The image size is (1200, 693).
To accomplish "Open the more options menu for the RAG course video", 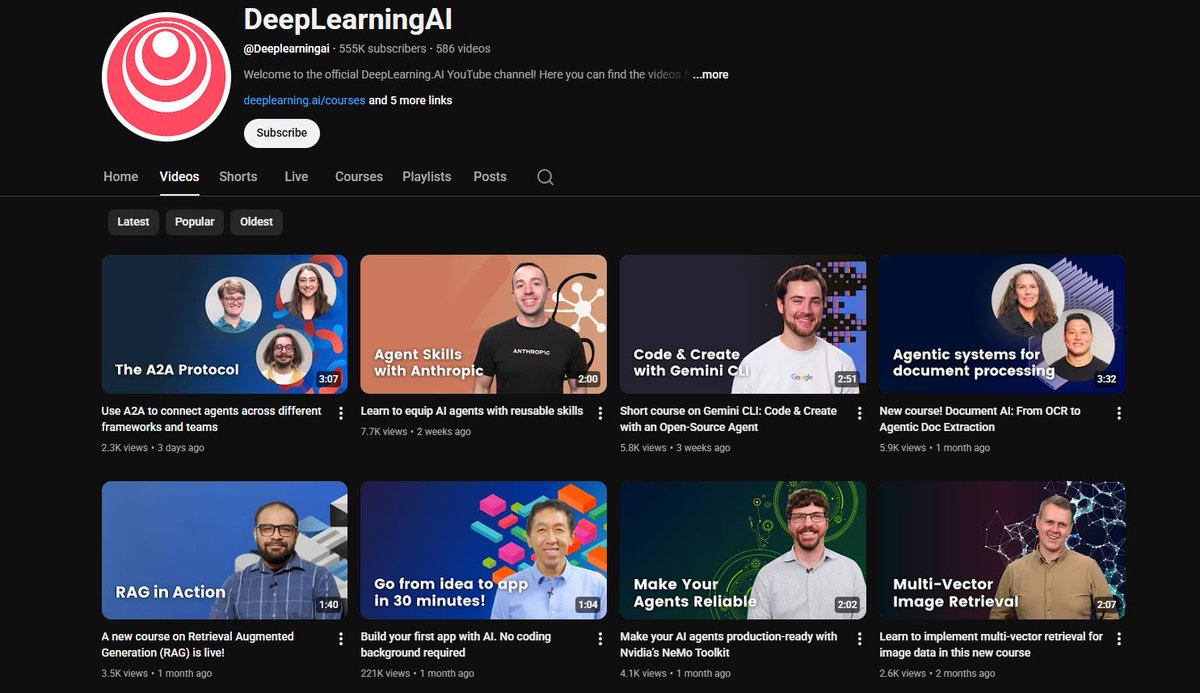I will (341, 638).
